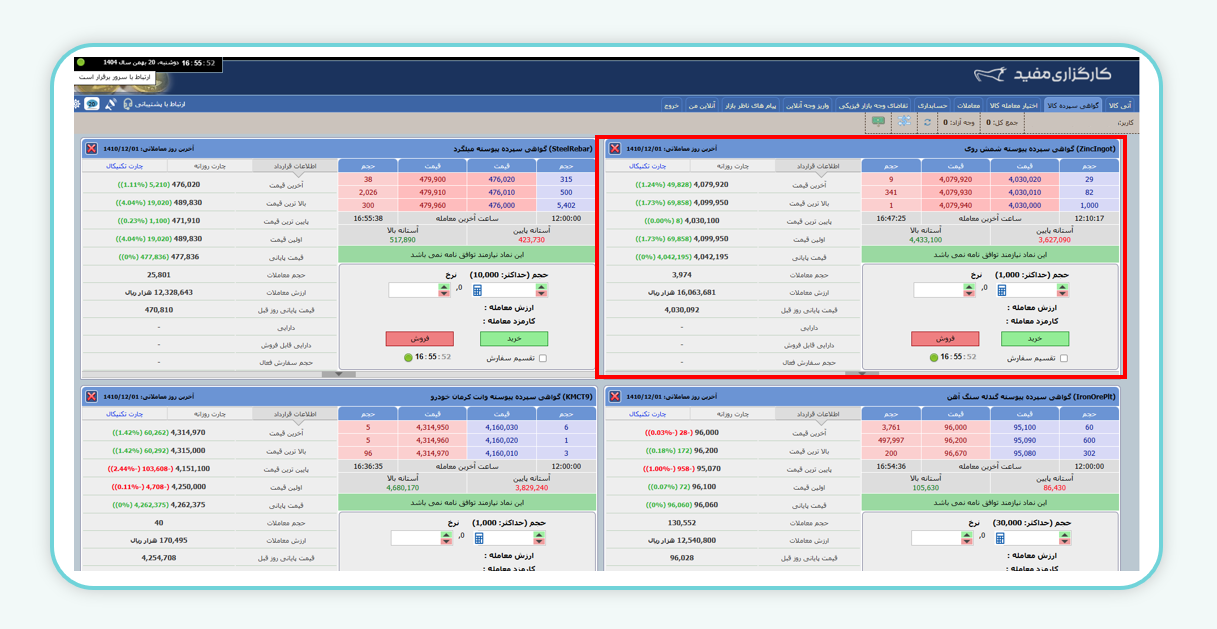Viewport: 1217px width, 629px height.
Task: Click the ZincIngot price field stepper arrows
Action: tap(968, 290)
